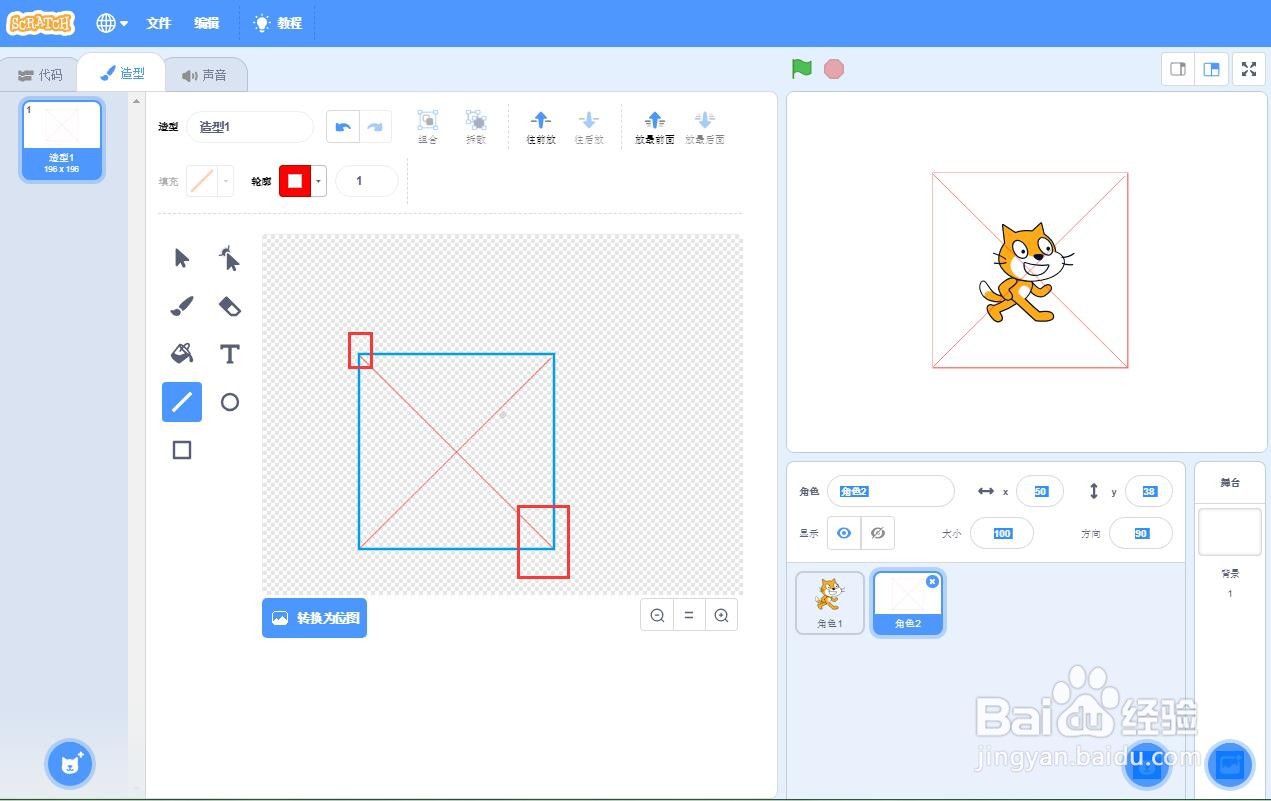Select sprite 角色1 cat thumbnail

[830, 603]
